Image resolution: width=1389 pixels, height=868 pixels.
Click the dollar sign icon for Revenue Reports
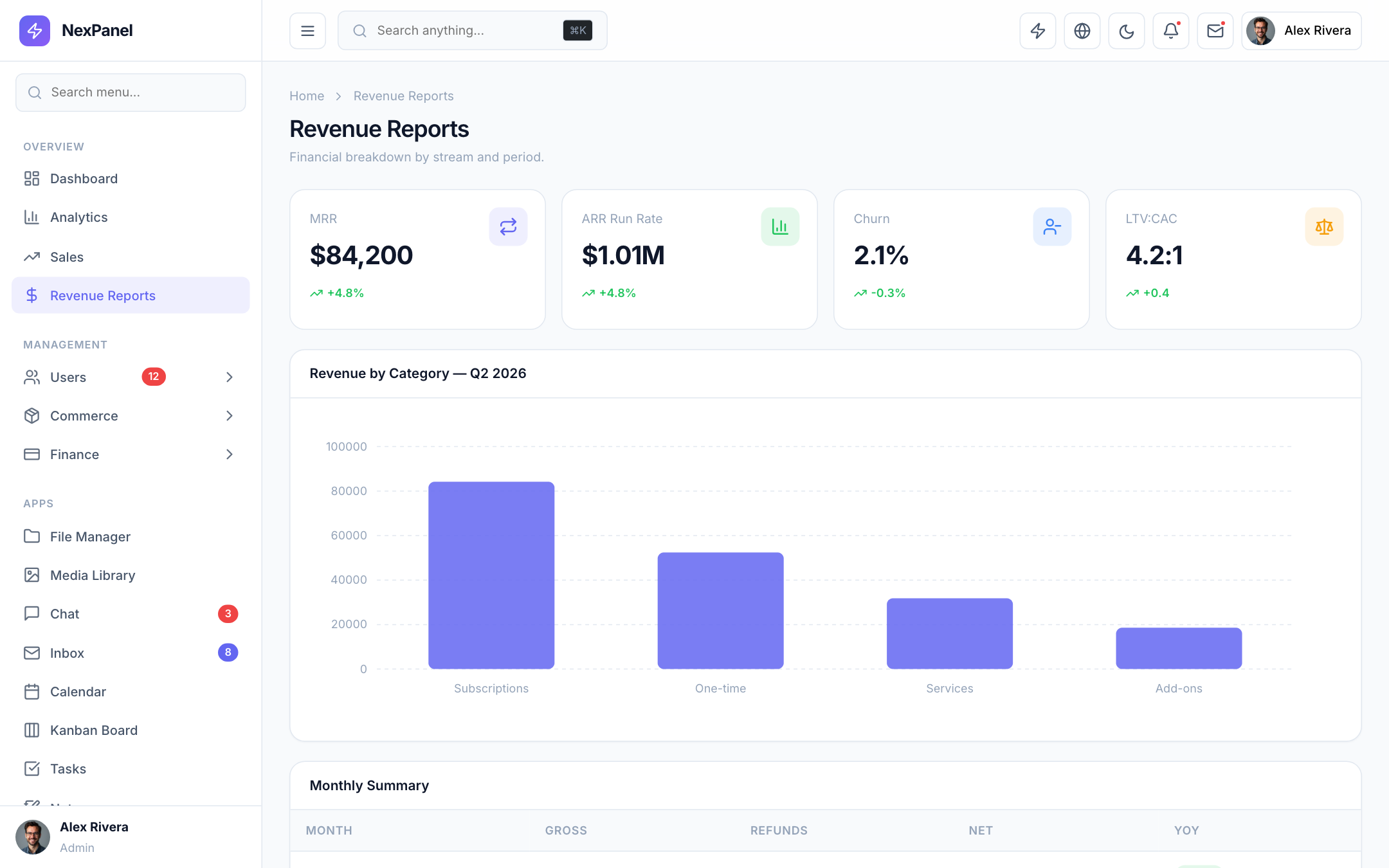pos(32,295)
